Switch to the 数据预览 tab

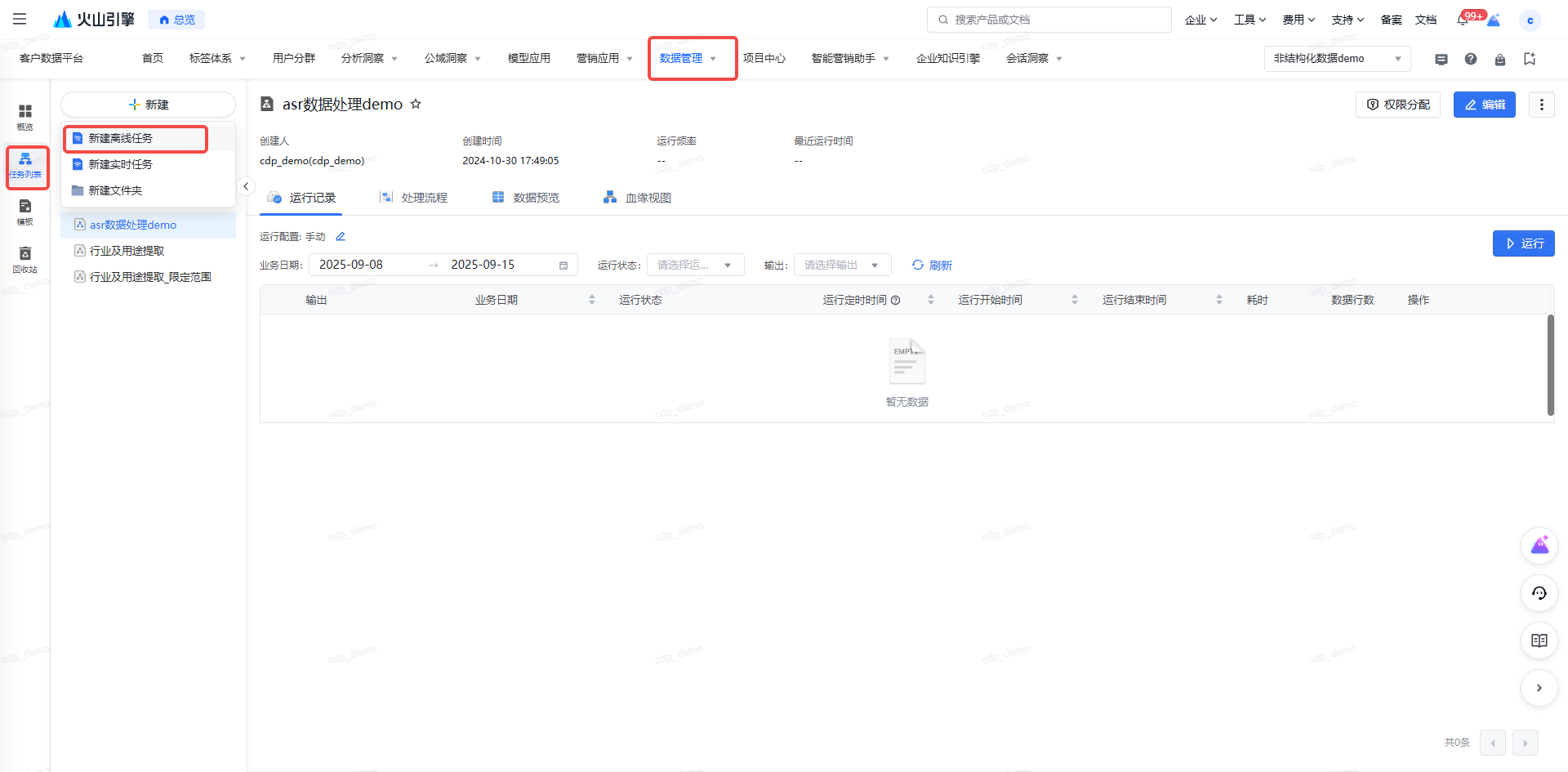pyautogui.click(x=526, y=198)
